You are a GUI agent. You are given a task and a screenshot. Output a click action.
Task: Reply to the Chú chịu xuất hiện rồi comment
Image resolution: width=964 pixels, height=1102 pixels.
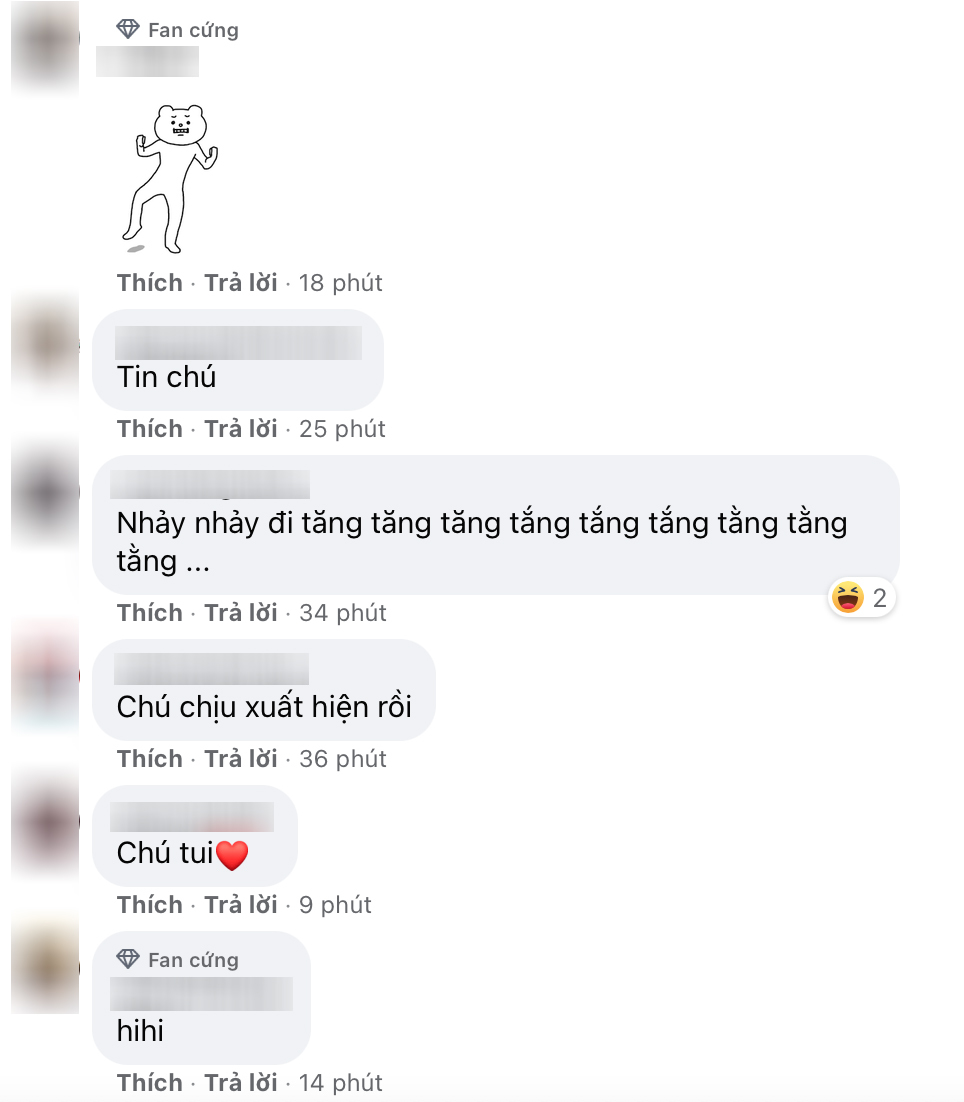(x=241, y=759)
